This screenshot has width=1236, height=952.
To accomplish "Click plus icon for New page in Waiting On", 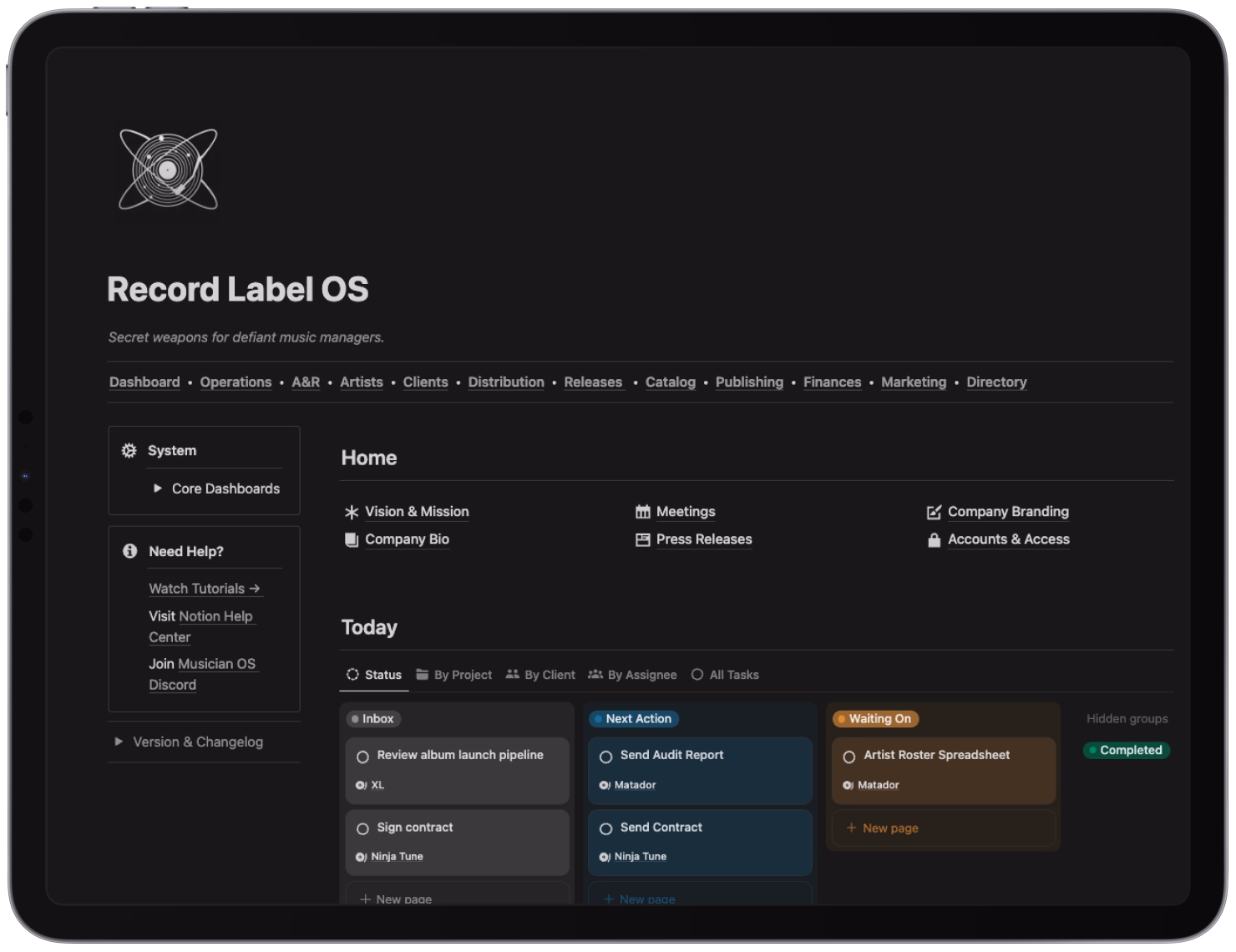I will pyautogui.click(x=851, y=828).
